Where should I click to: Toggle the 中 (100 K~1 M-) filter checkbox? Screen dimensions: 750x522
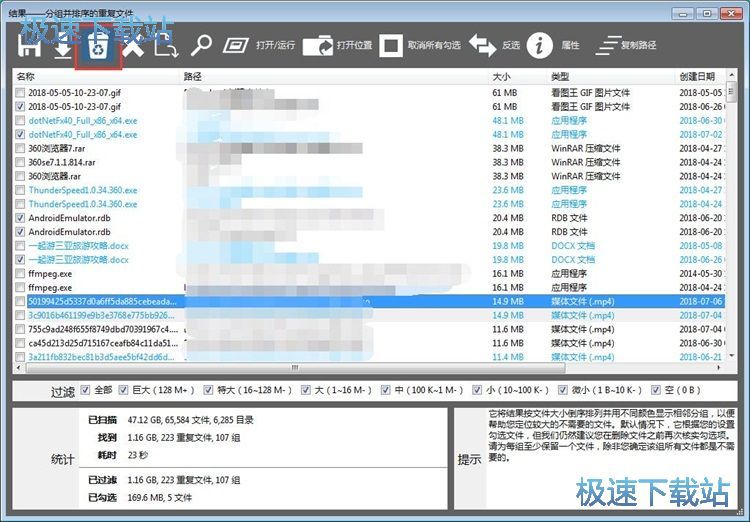tap(386, 390)
